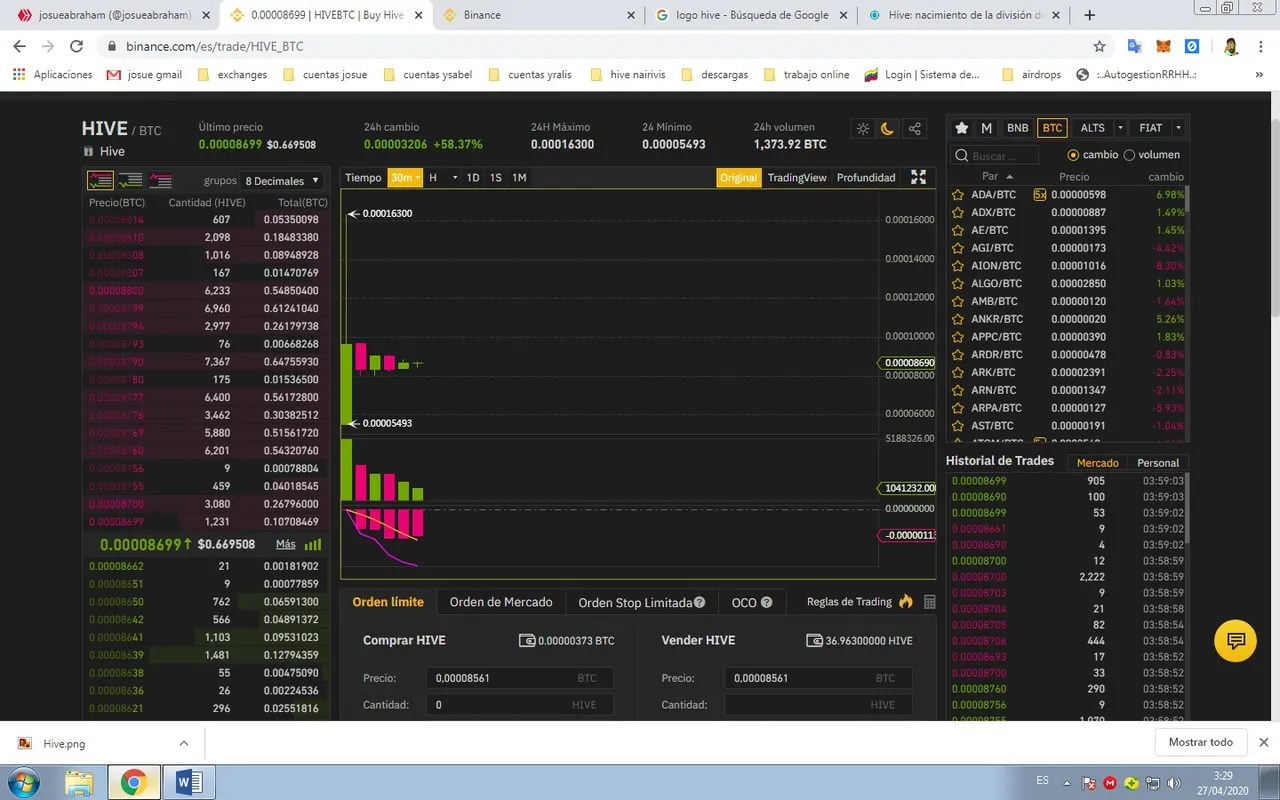
Task: Show more bookmarks chevron
Action: pos(1259,75)
